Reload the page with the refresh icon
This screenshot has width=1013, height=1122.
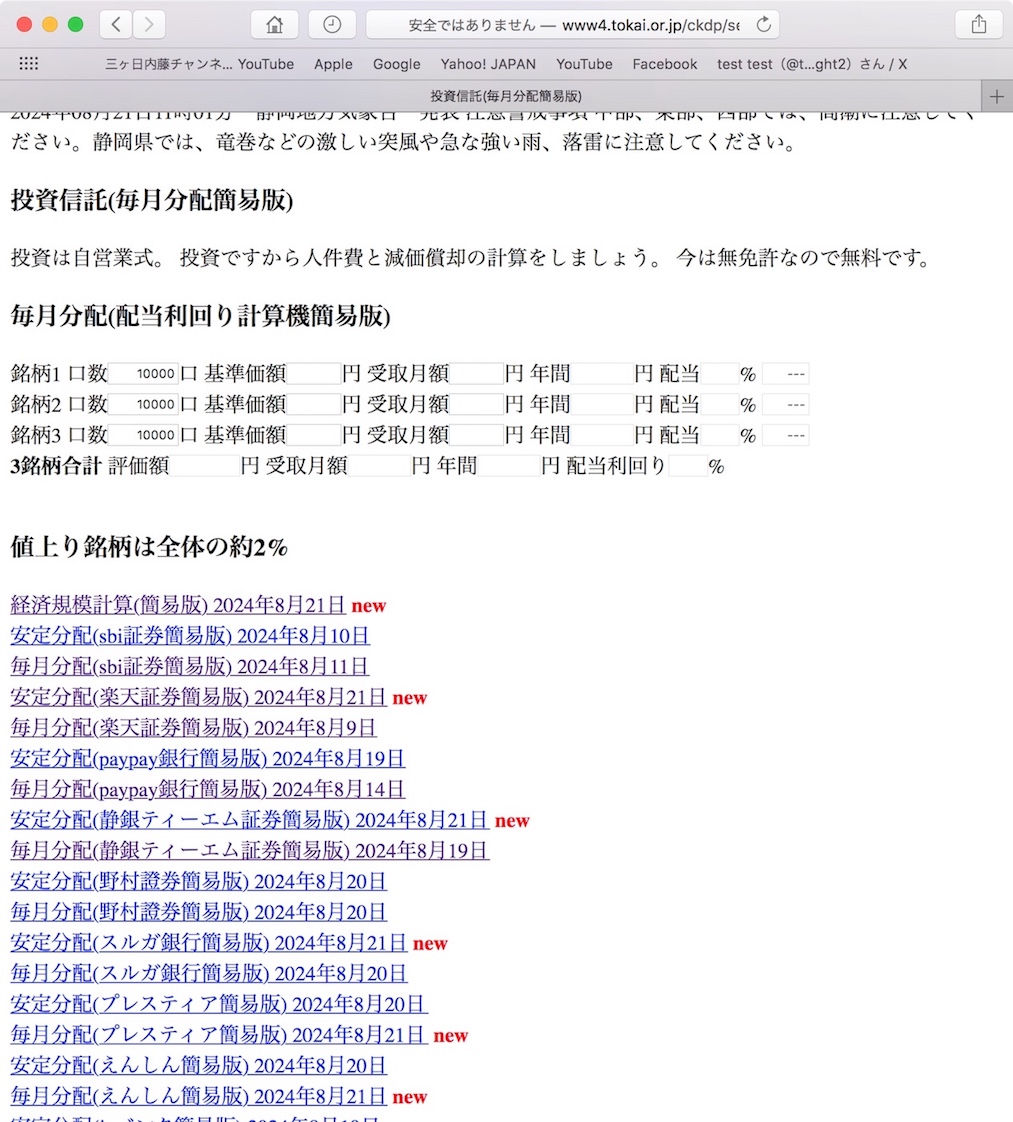tap(763, 25)
